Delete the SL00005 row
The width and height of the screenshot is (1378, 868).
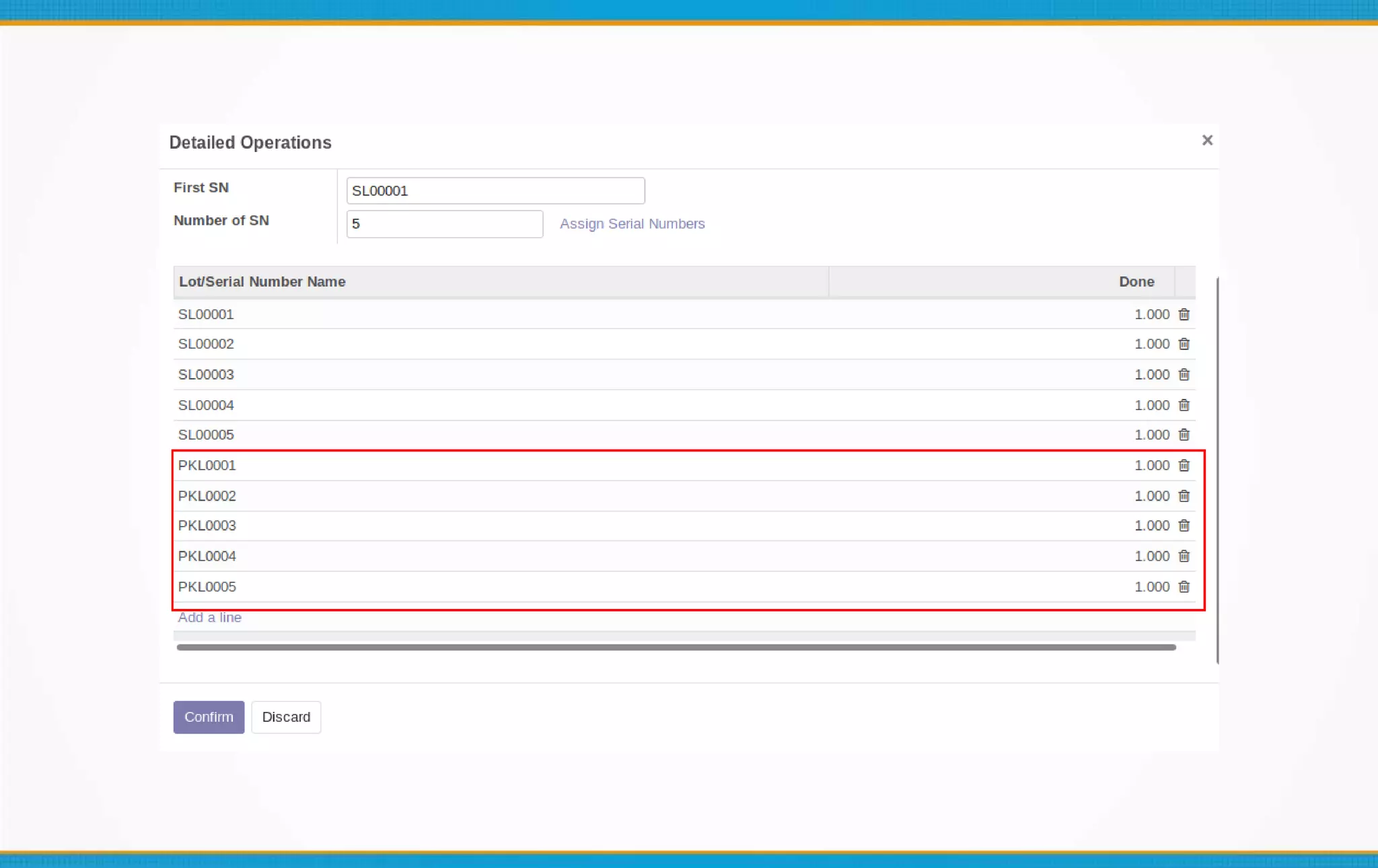tap(1184, 435)
